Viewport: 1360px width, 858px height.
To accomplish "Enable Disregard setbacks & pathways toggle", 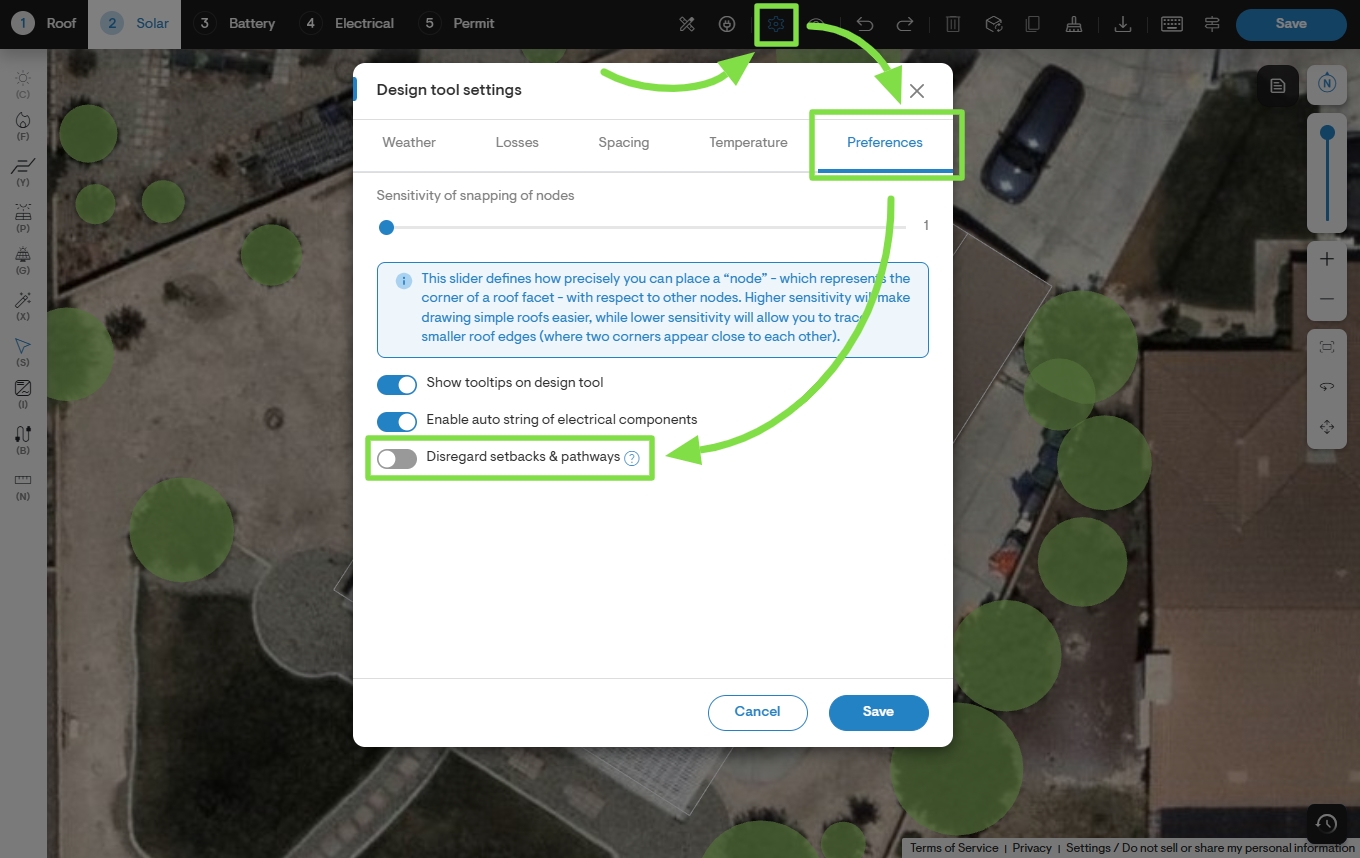I will point(396,459).
